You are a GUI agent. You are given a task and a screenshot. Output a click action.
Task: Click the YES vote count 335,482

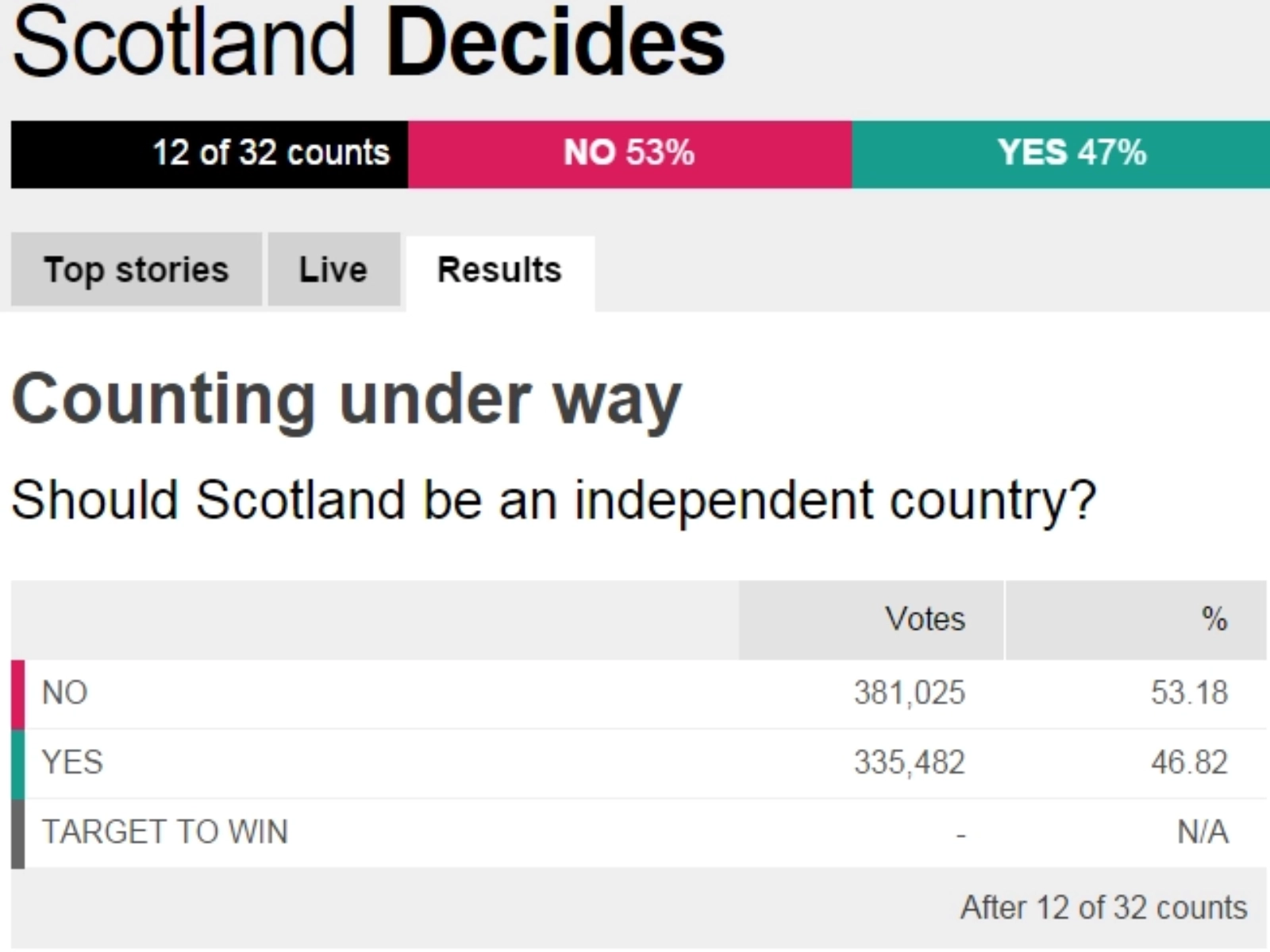tap(910, 763)
